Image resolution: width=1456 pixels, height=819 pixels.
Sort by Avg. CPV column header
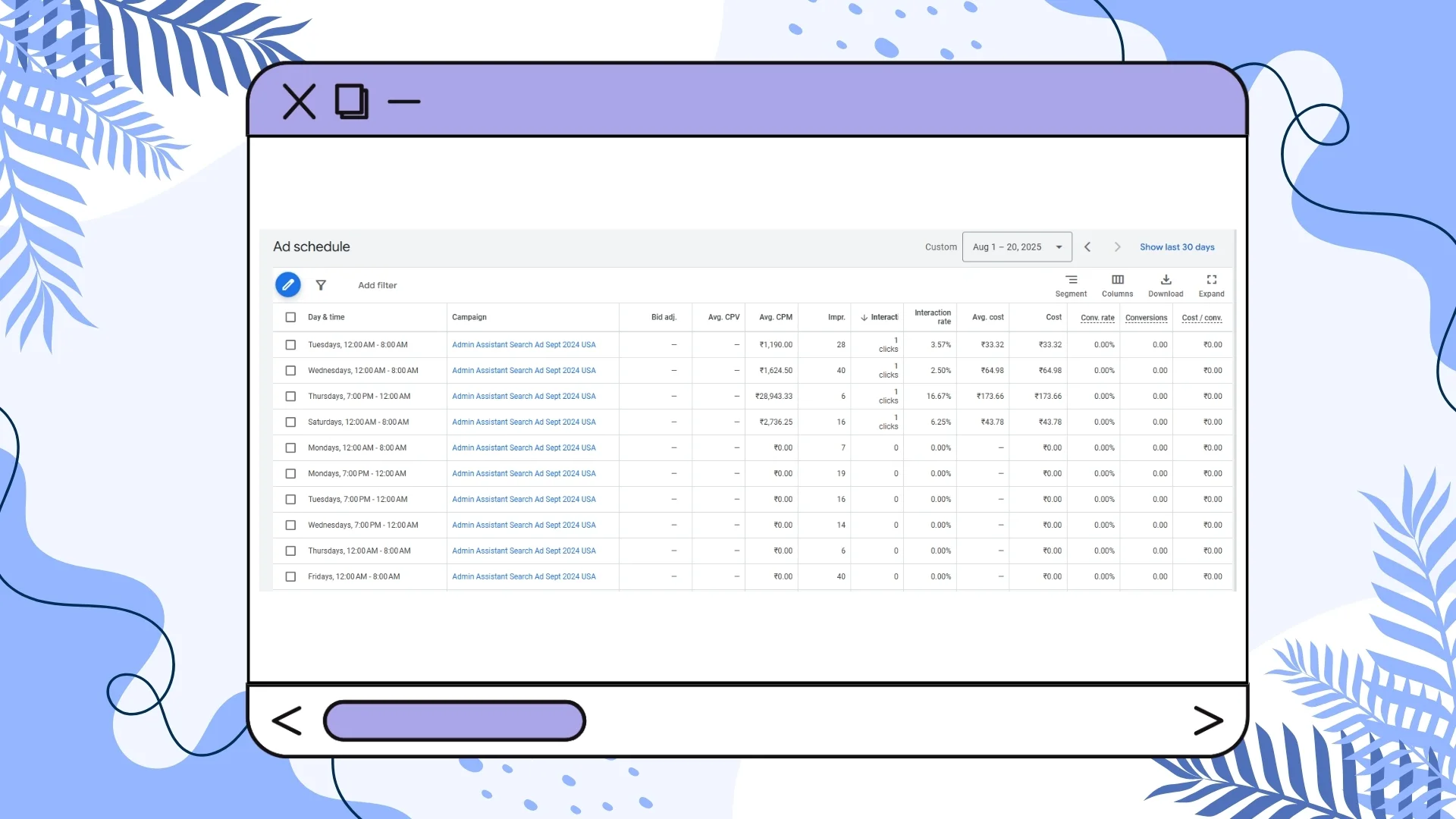pos(723,317)
